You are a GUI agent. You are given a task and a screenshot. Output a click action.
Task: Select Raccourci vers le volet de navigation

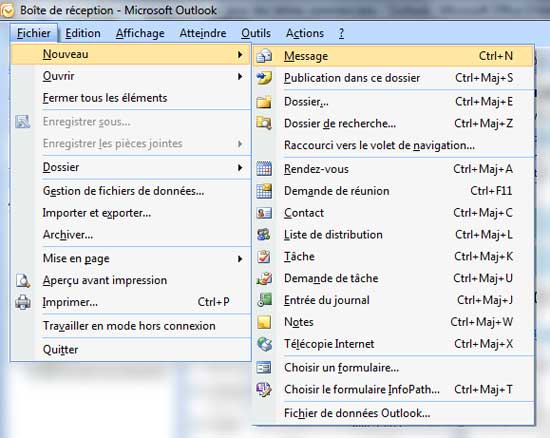pyautogui.click(x=393, y=145)
